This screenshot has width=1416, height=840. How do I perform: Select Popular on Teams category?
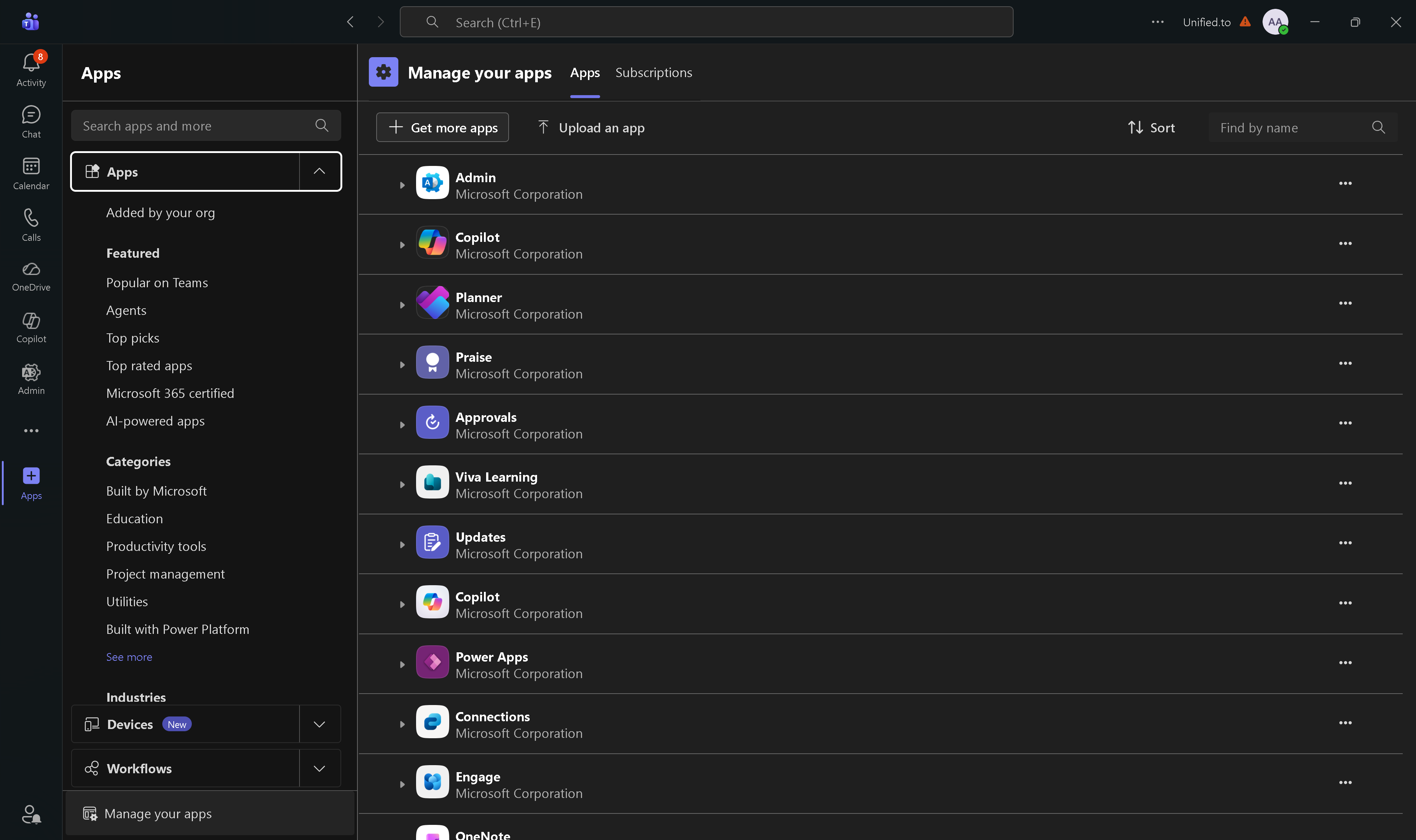[x=157, y=282]
